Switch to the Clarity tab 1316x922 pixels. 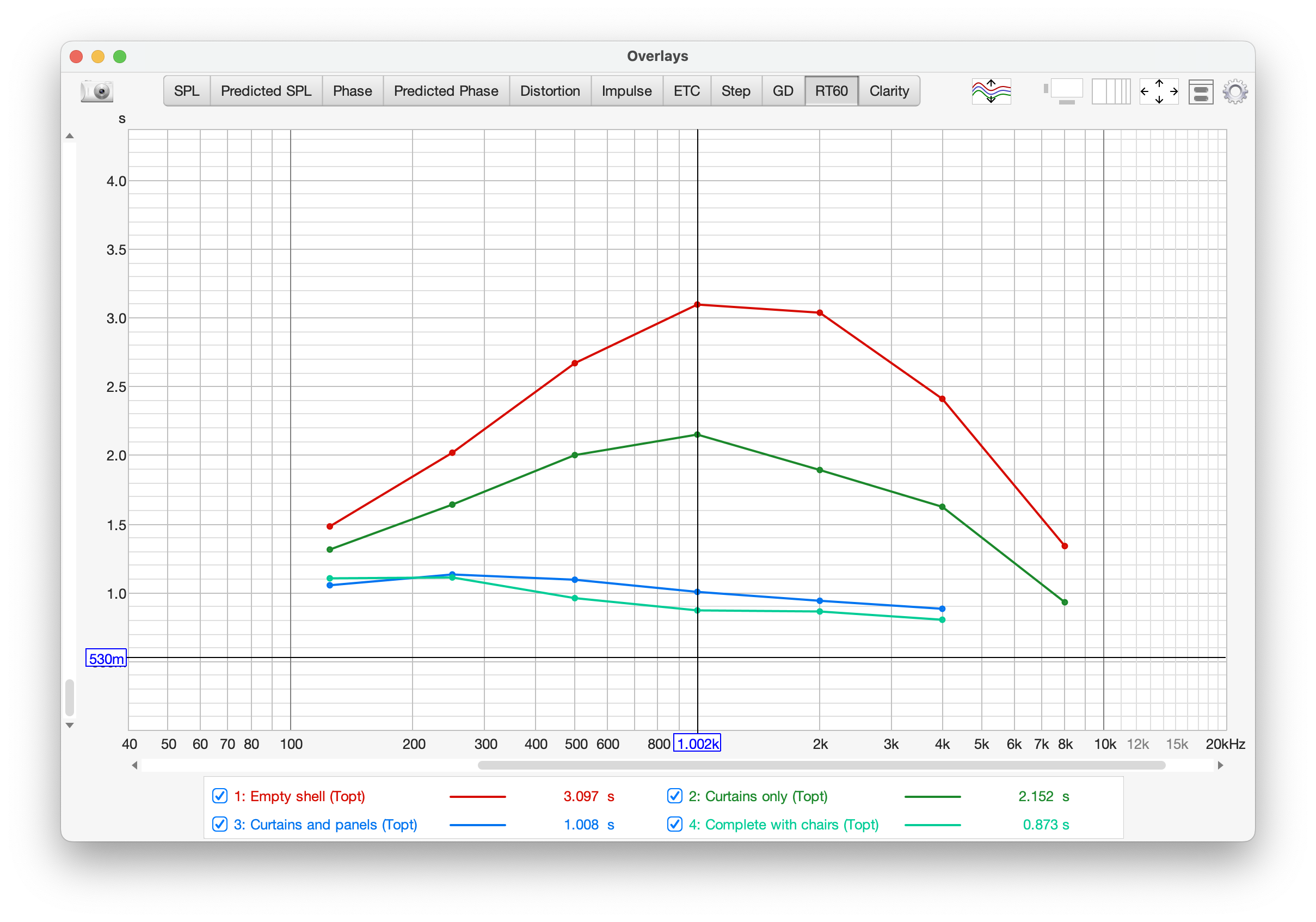889,91
